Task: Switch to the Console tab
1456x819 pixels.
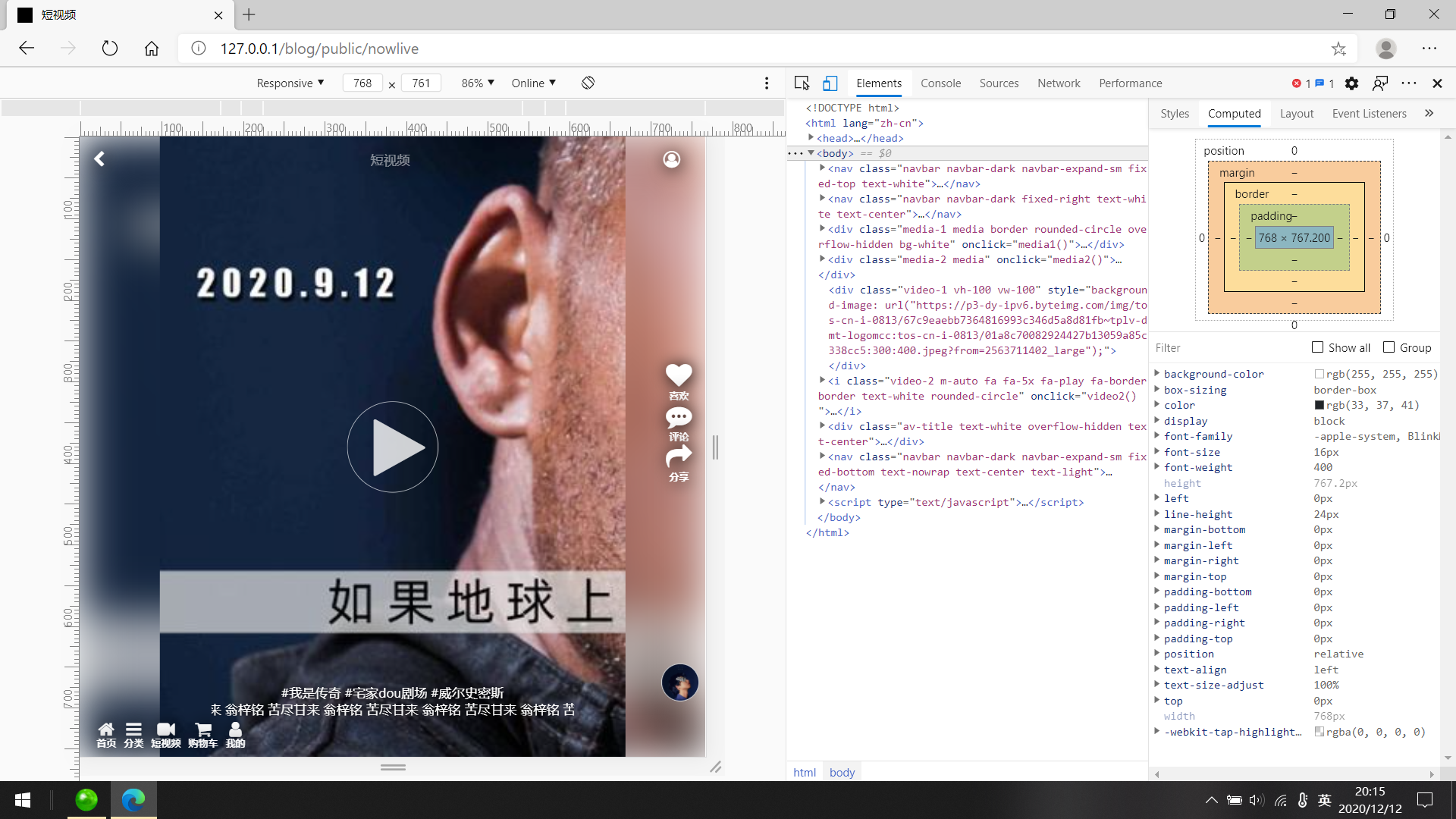Action: pyautogui.click(x=940, y=83)
